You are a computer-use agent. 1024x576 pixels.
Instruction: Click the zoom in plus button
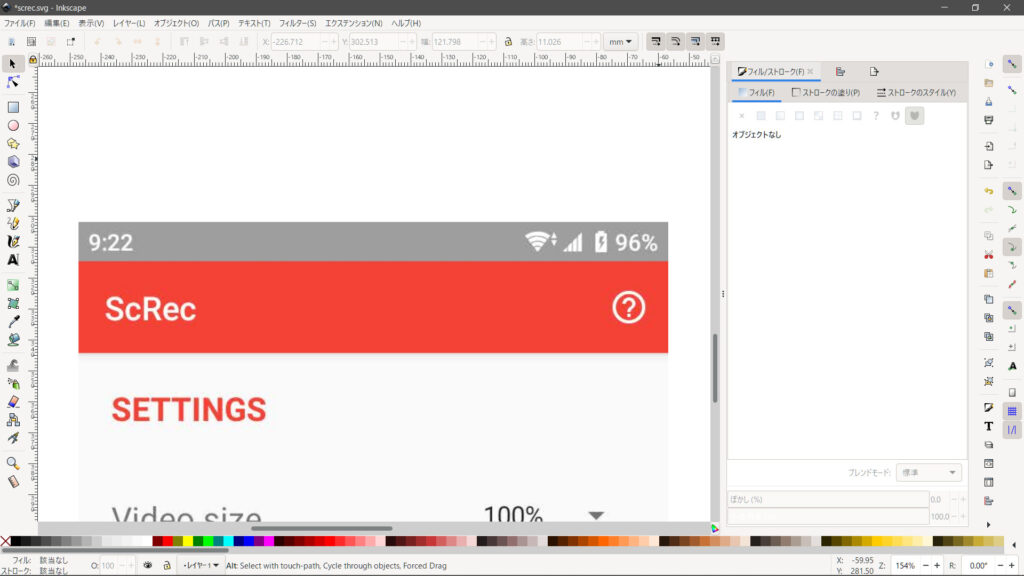[x=937, y=566]
